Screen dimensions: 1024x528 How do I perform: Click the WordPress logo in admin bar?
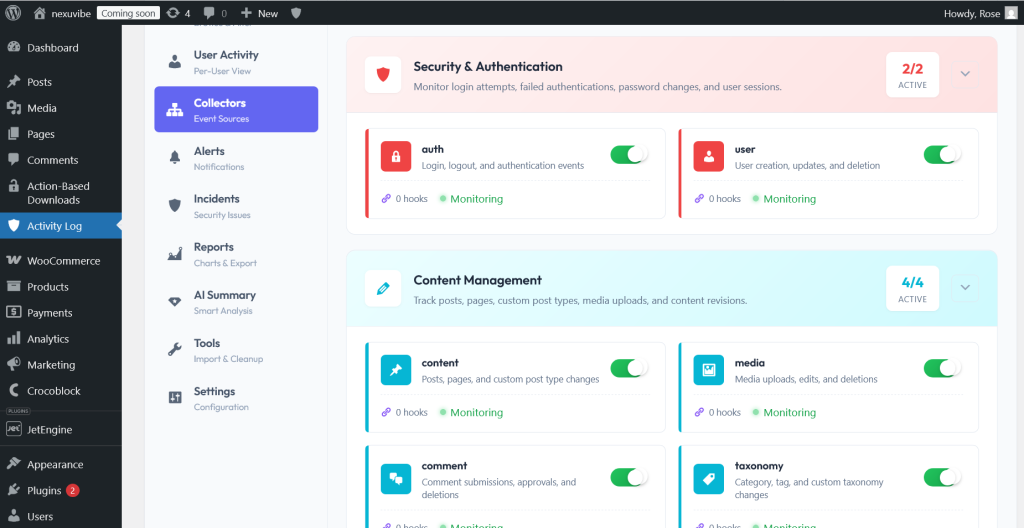coord(13,13)
